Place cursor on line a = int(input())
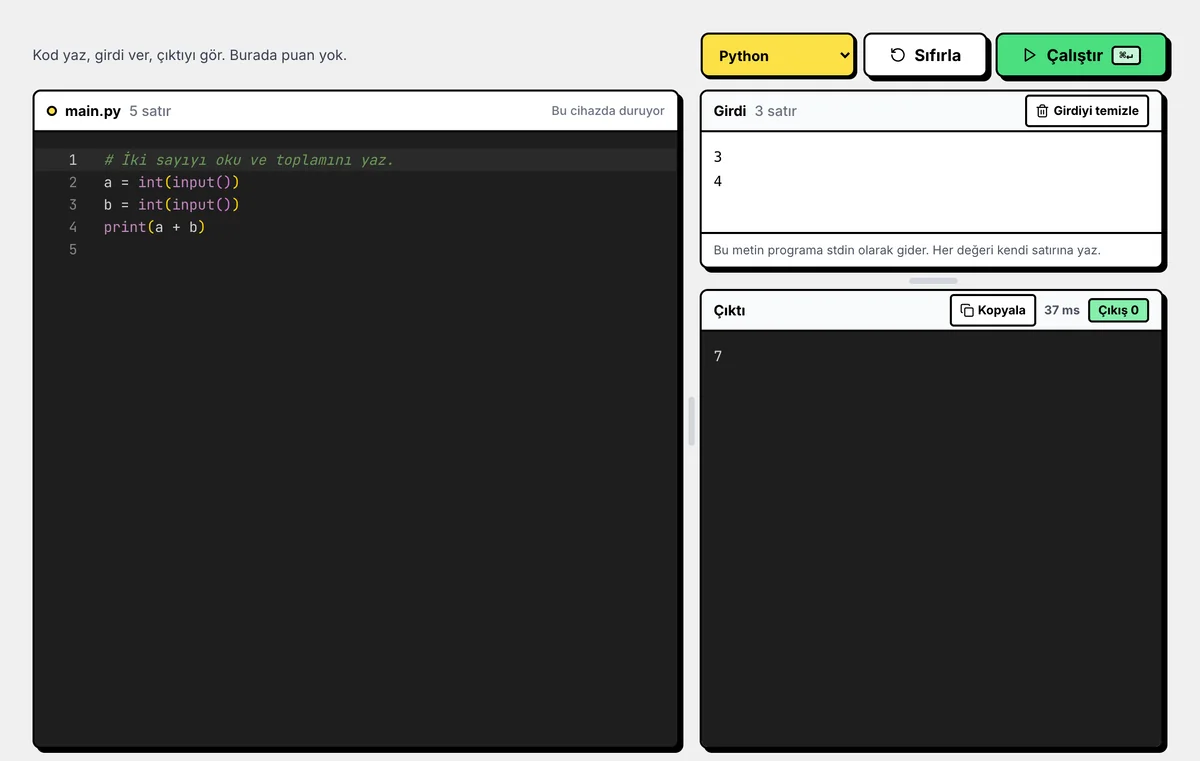Screen dimensions: 1200x761 pyautogui.click(x=172, y=182)
